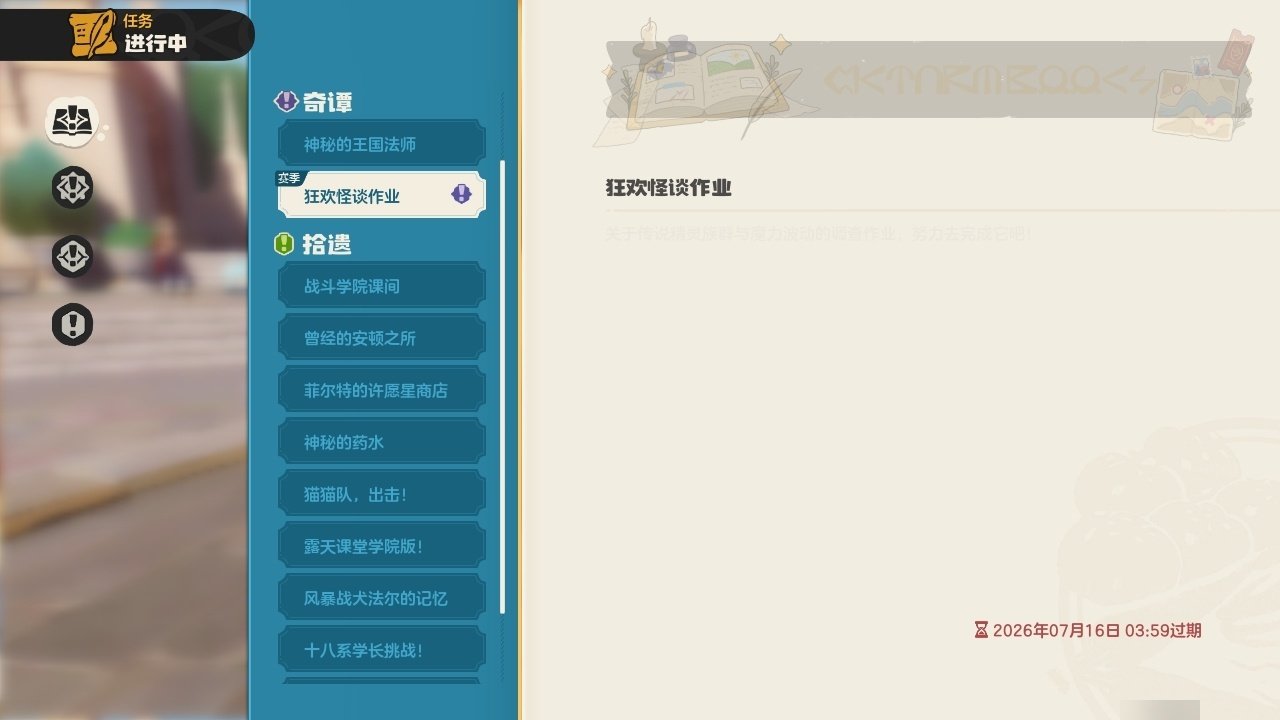Open quest 猫猫队，出击！

click(x=381, y=494)
